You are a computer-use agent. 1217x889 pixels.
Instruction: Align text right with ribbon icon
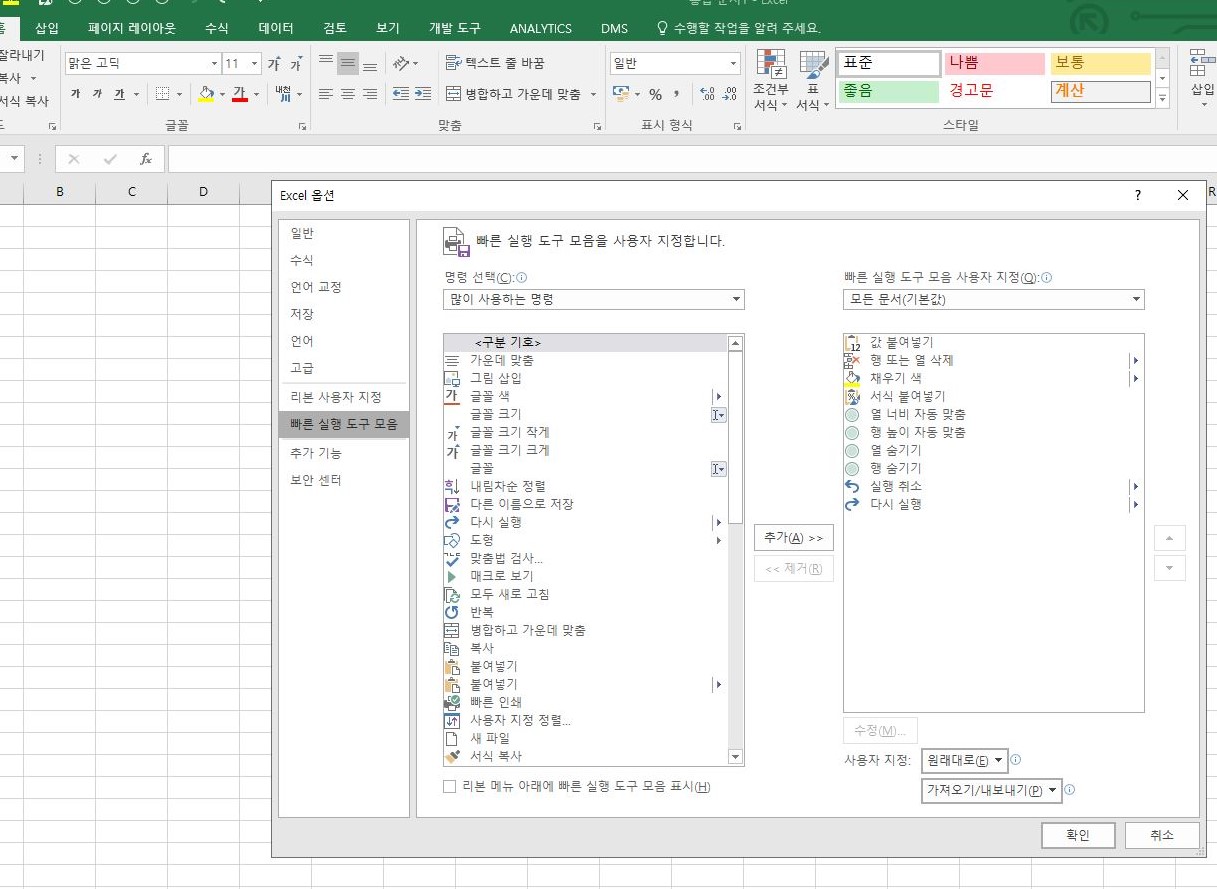(x=370, y=94)
